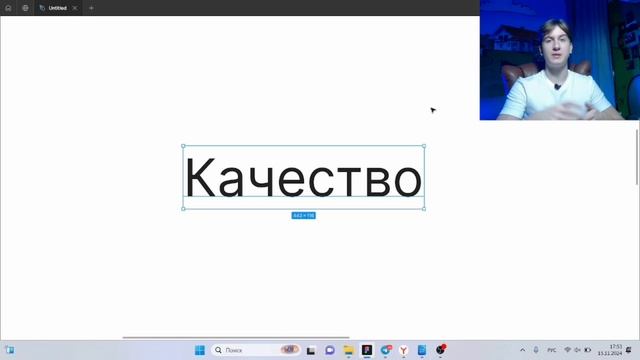Click the taskbar Поиск search box
Image resolution: width=640 pixels, height=360 pixels.
[x=256, y=350]
